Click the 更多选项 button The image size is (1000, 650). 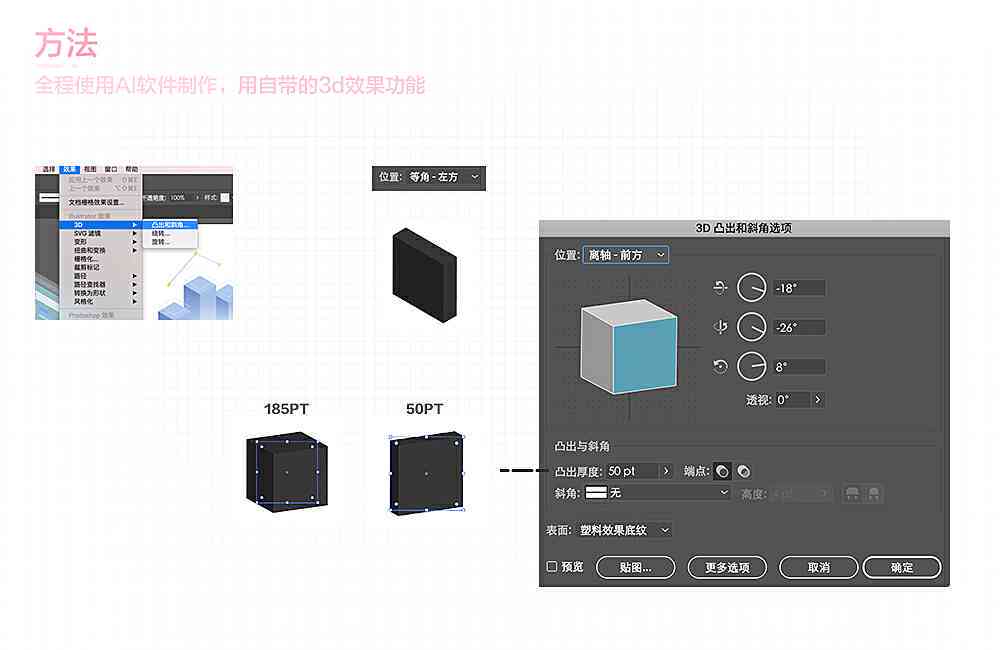[727, 567]
